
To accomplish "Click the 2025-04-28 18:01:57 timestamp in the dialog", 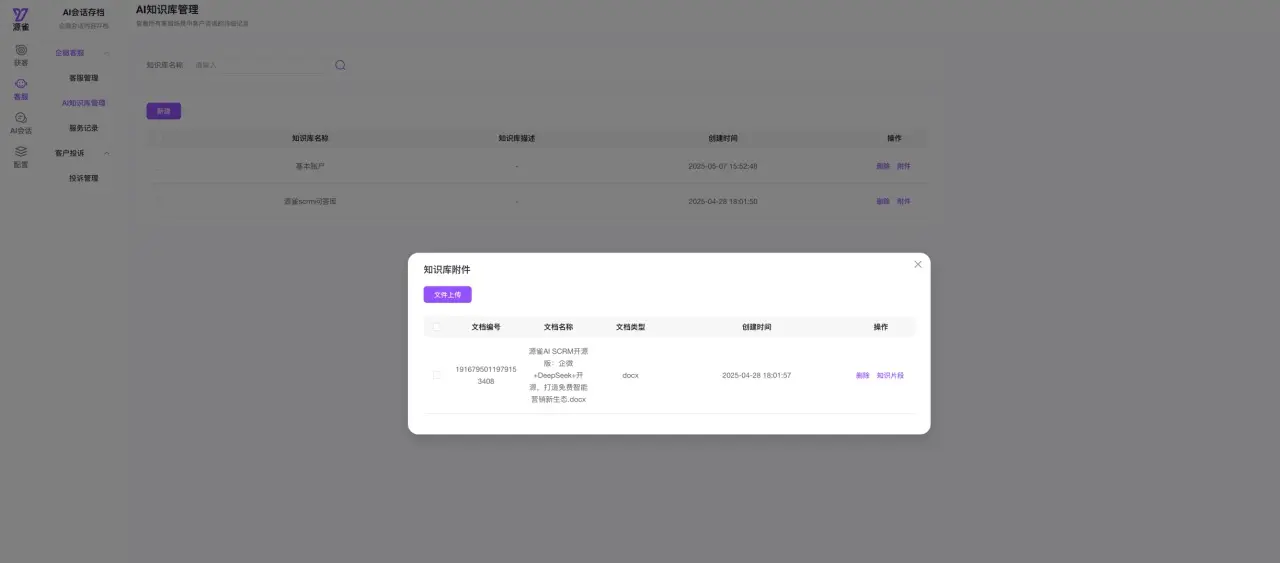I will coord(757,375).
